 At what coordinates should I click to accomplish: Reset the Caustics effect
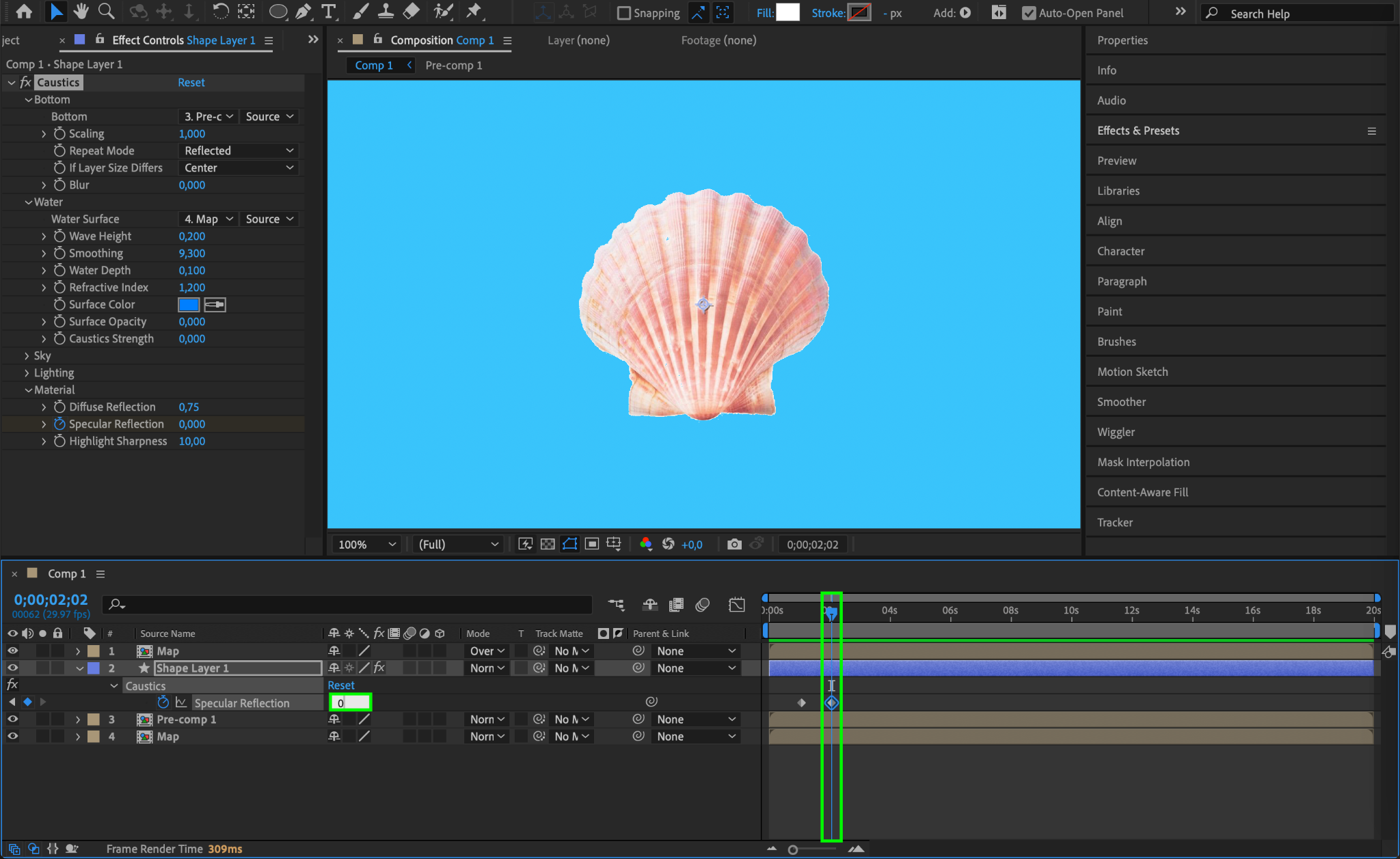coord(191,82)
